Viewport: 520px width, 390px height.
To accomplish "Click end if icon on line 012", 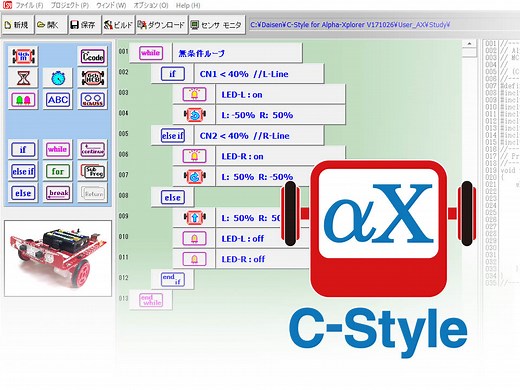I will tap(173, 280).
